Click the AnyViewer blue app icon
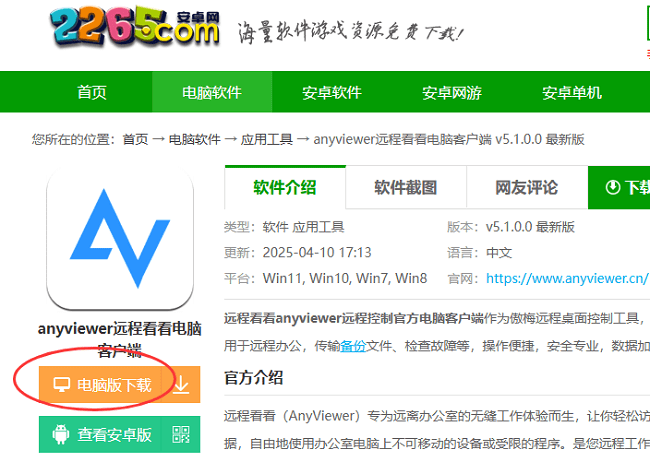 click(120, 240)
